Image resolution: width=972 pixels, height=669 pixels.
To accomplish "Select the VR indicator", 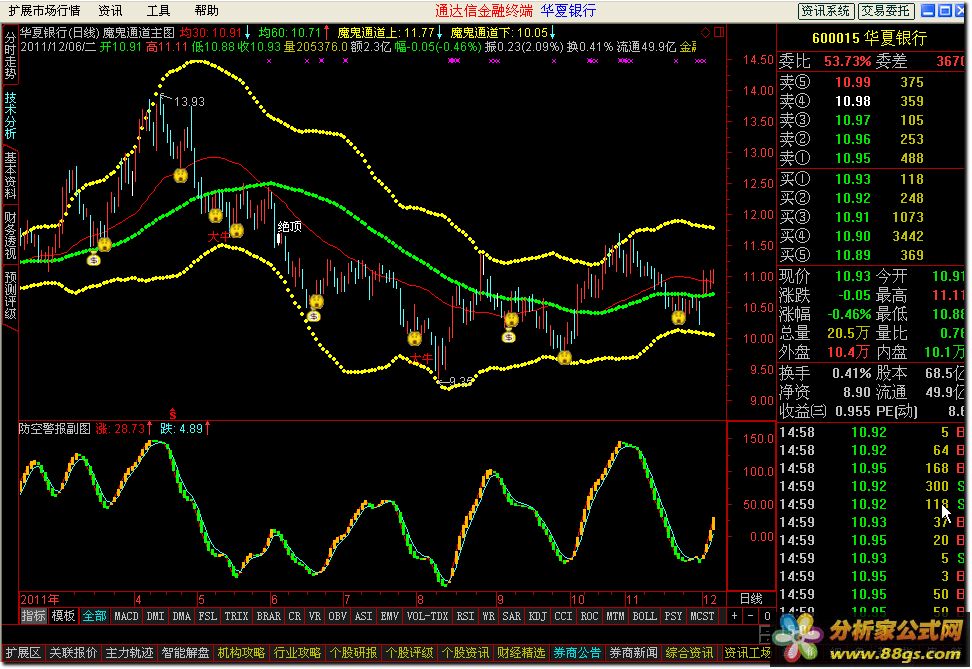I will 315,616.
